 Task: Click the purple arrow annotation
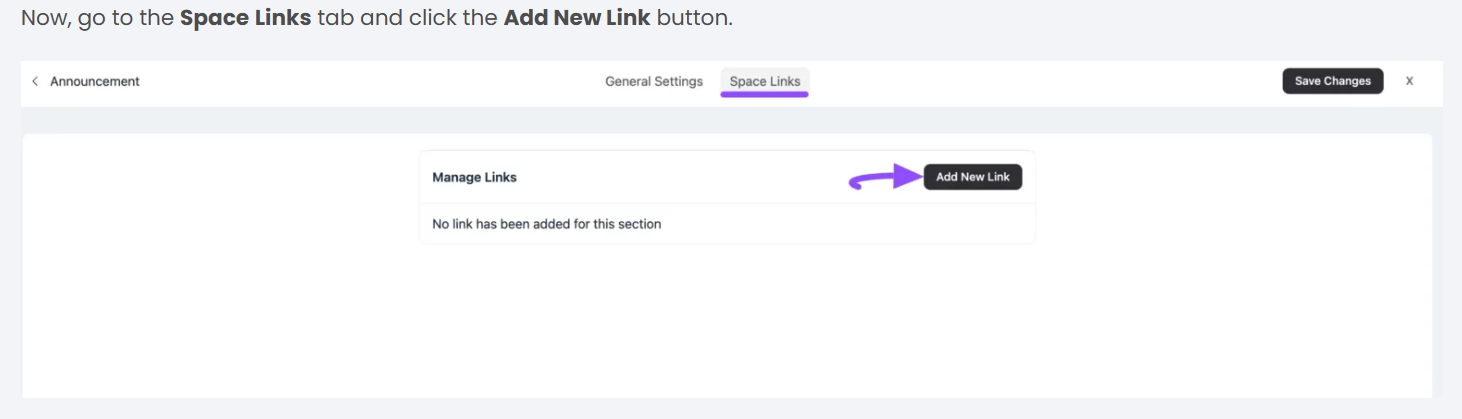click(x=885, y=178)
